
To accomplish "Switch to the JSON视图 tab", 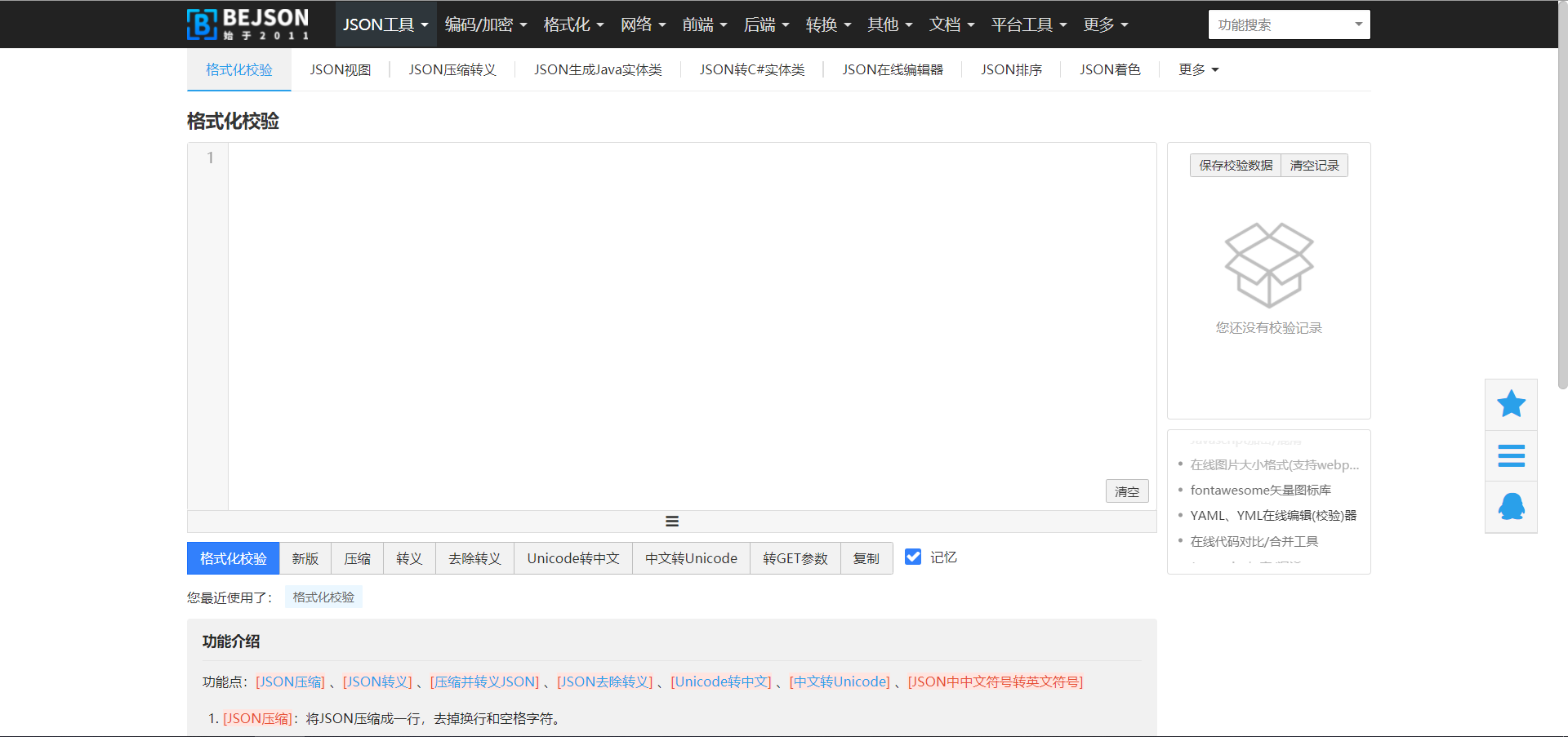I will click(x=341, y=69).
